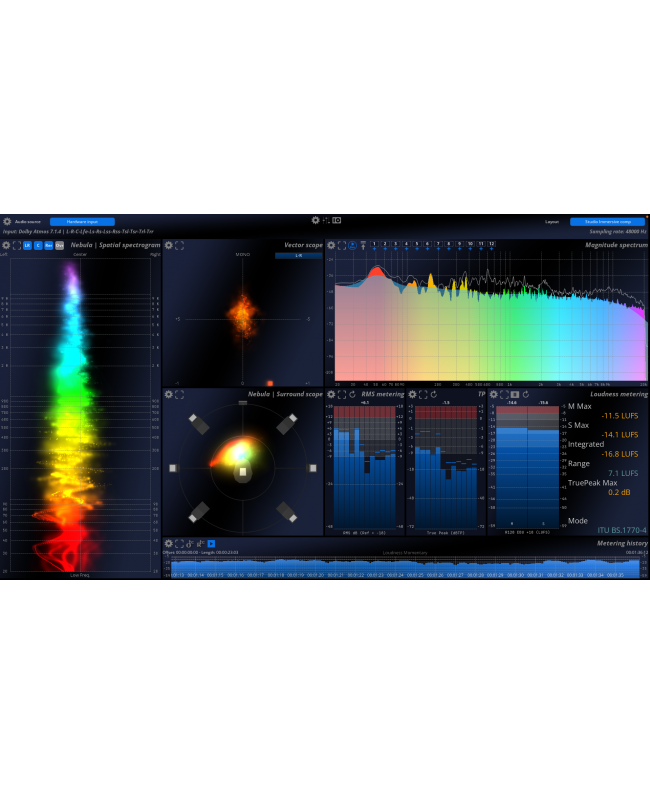Click the profile icon in Magnitude spectrum
This screenshot has height=794, width=650.
click(352, 245)
